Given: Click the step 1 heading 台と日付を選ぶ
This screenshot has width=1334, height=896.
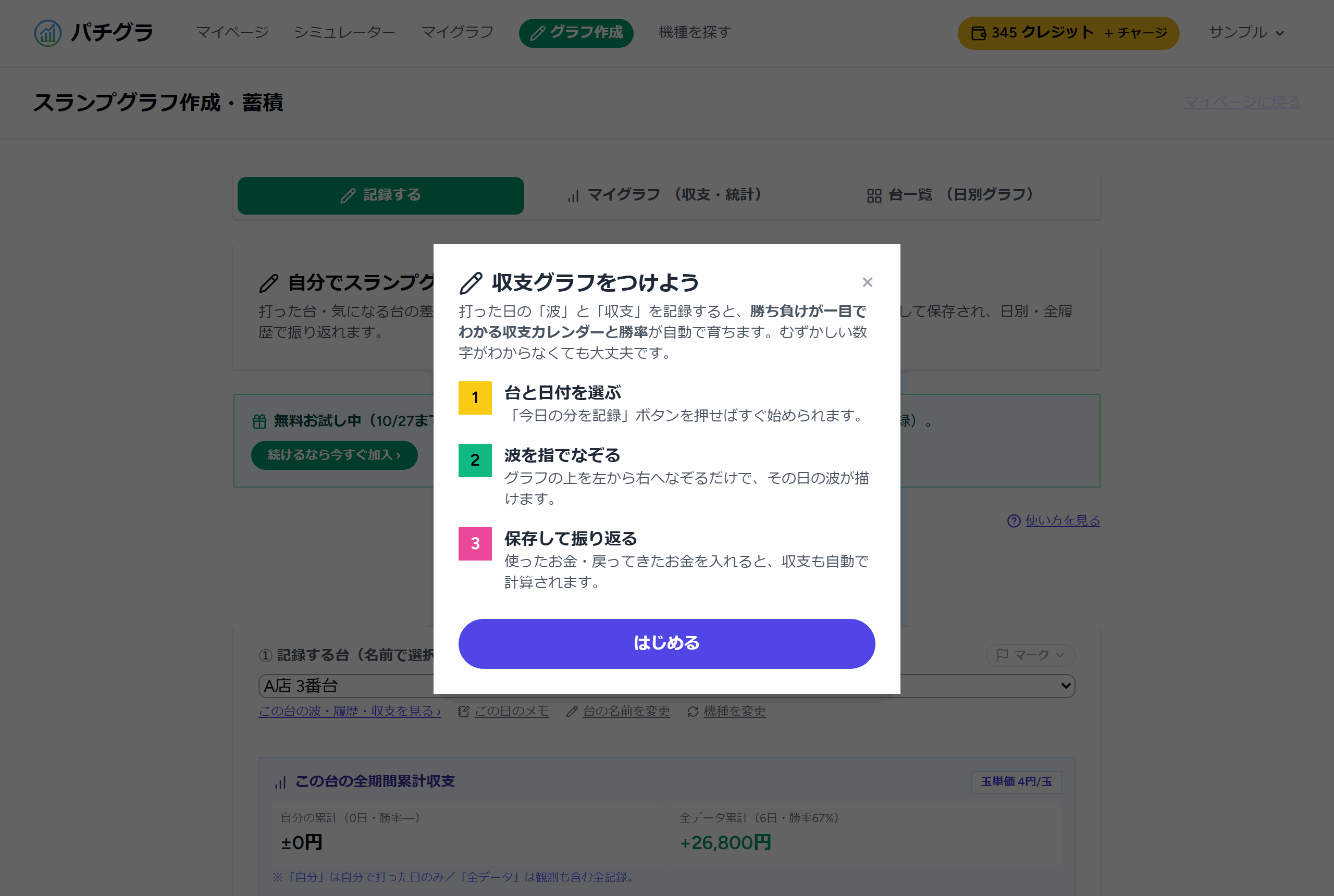Looking at the screenshot, I should click(x=562, y=393).
